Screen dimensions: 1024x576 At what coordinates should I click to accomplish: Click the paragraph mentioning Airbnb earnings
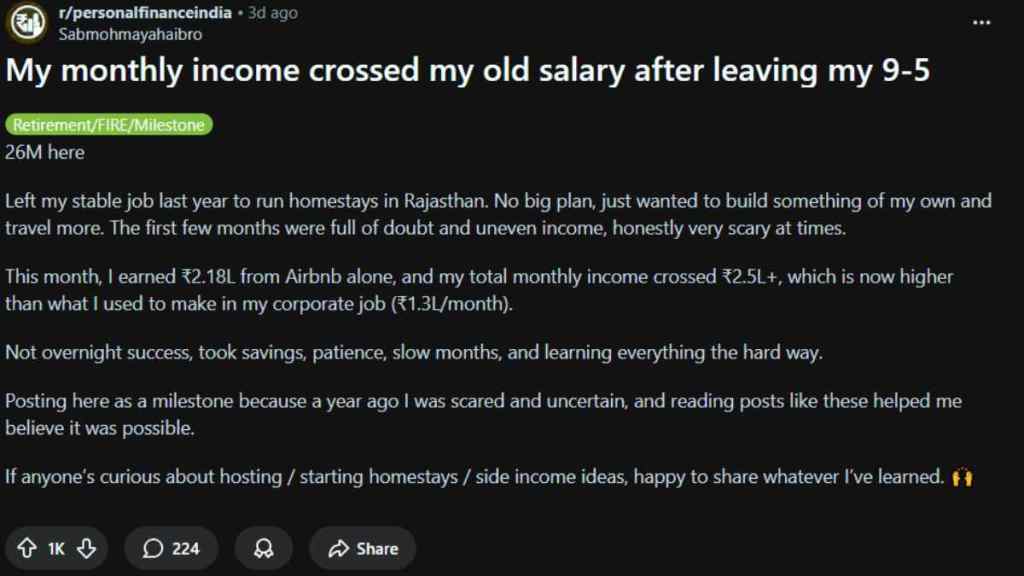[479, 289]
